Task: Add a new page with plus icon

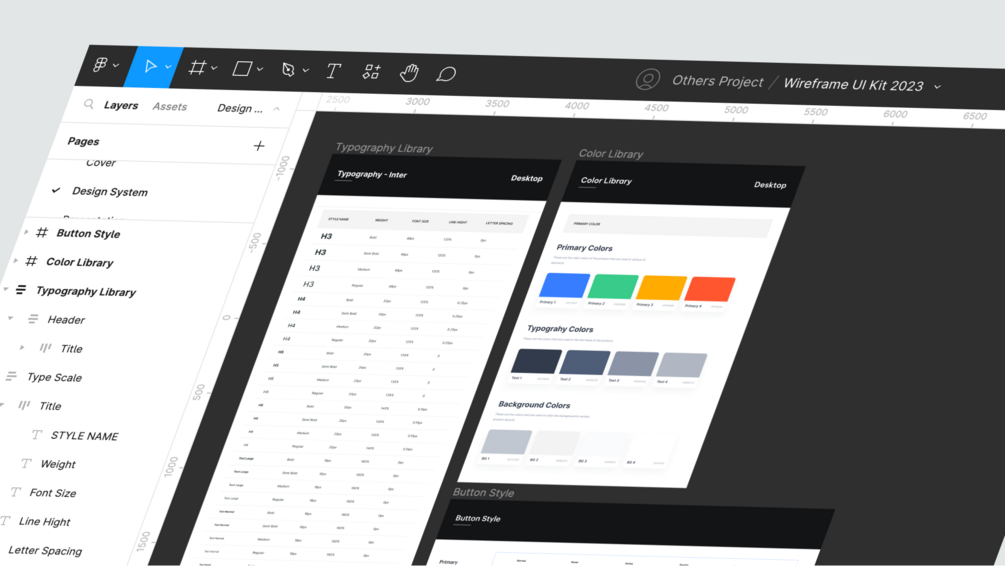Action: (x=259, y=146)
